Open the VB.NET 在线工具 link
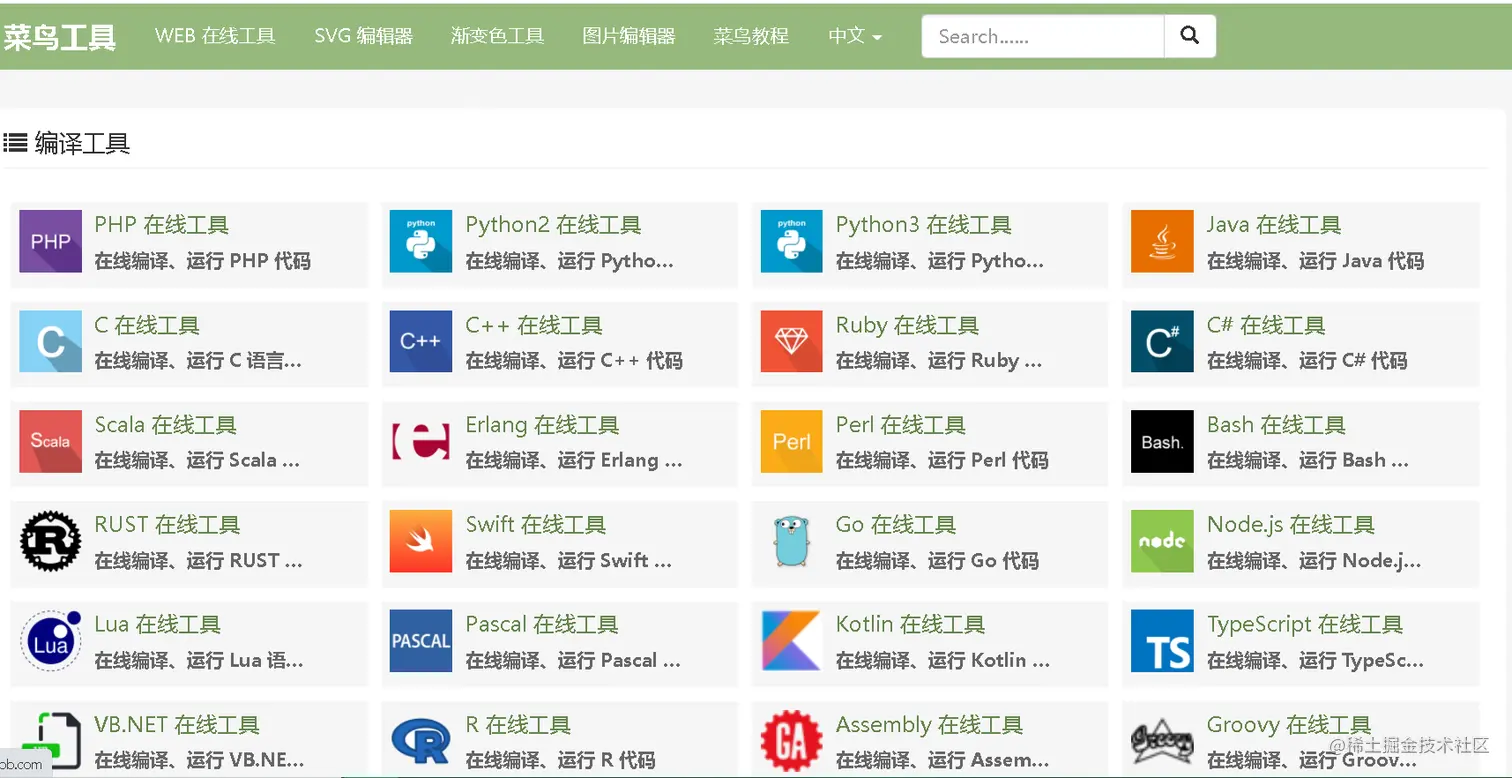This screenshot has width=1512, height=778. [177, 725]
